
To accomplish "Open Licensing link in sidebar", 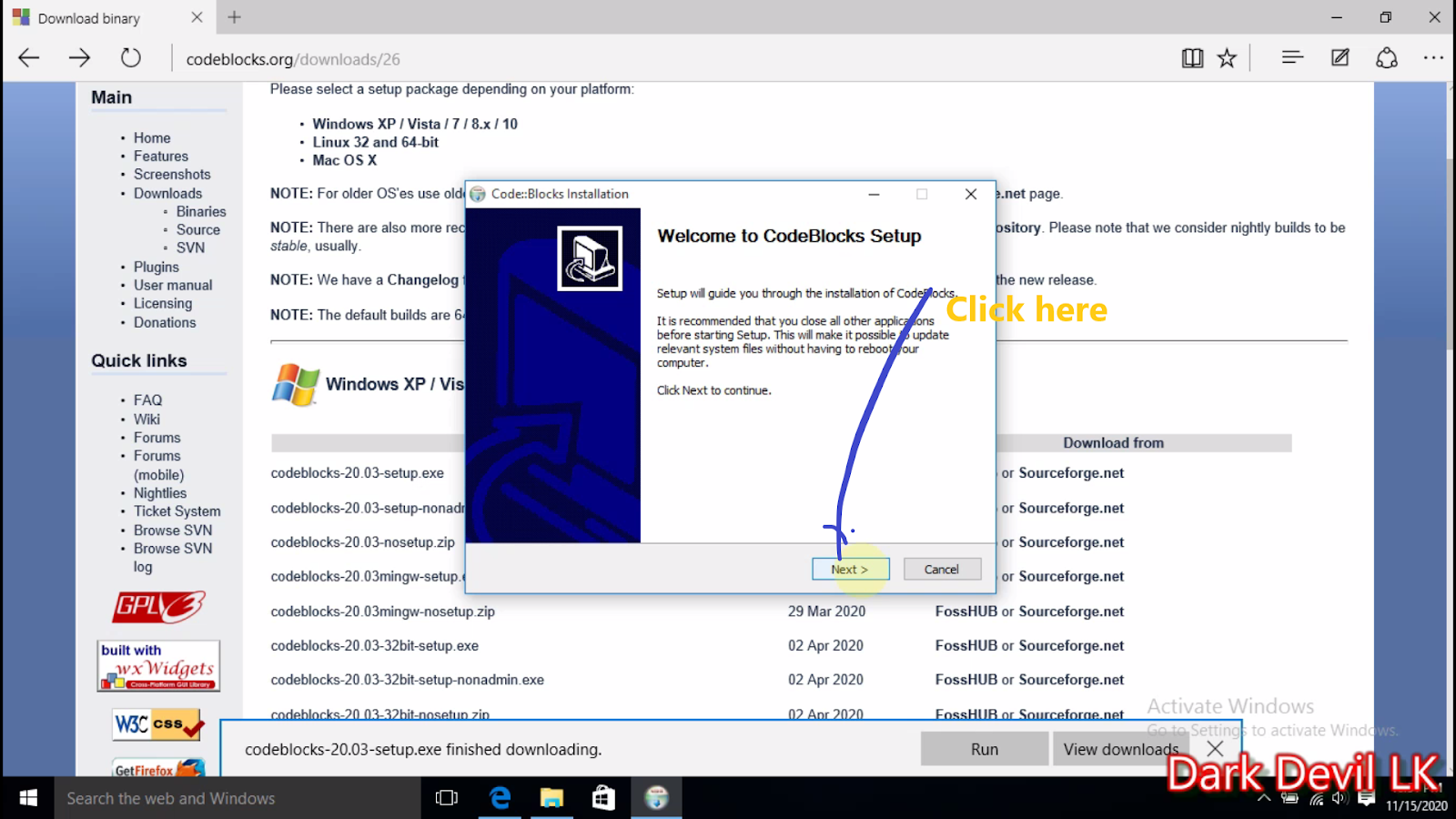I will pyautogui.click(x=163, y=303).
